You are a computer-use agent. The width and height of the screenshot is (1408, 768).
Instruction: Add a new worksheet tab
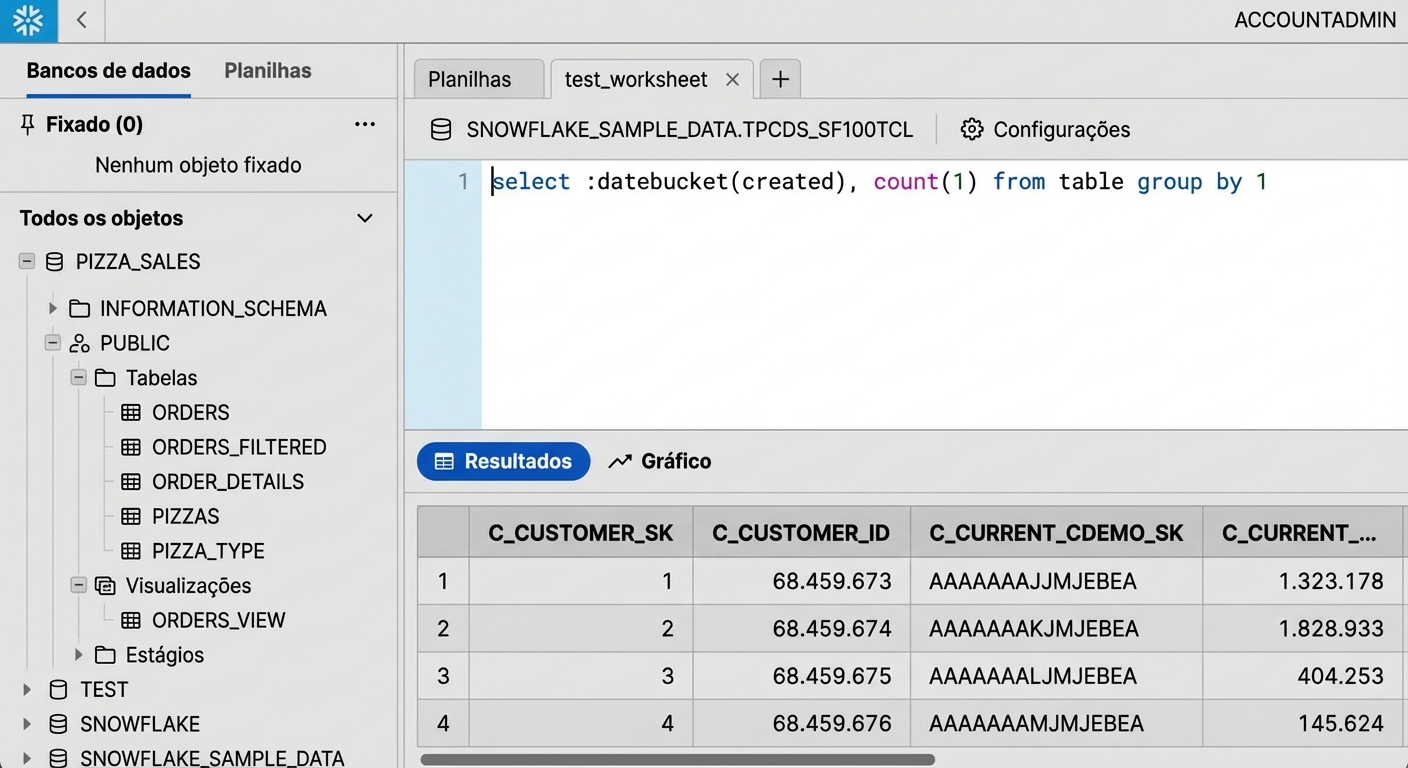pyautogui.click(x=780, y=79)
